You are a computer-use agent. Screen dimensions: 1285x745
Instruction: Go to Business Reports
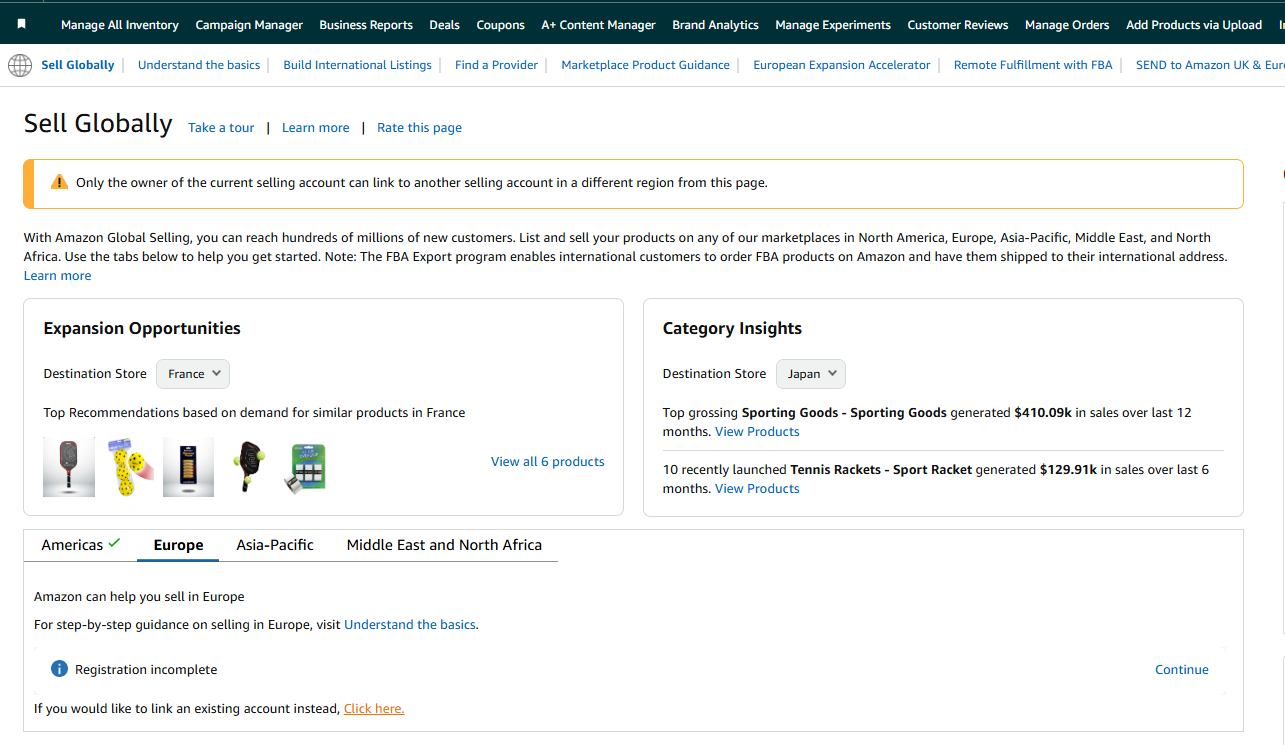[x=366, y=25]
